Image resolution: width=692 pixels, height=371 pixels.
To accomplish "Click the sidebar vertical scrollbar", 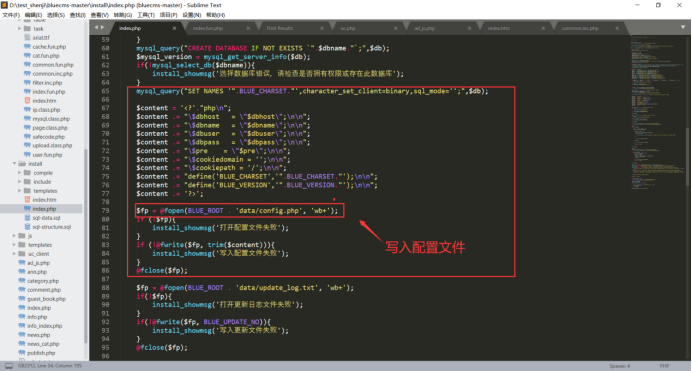I will 86,247.
